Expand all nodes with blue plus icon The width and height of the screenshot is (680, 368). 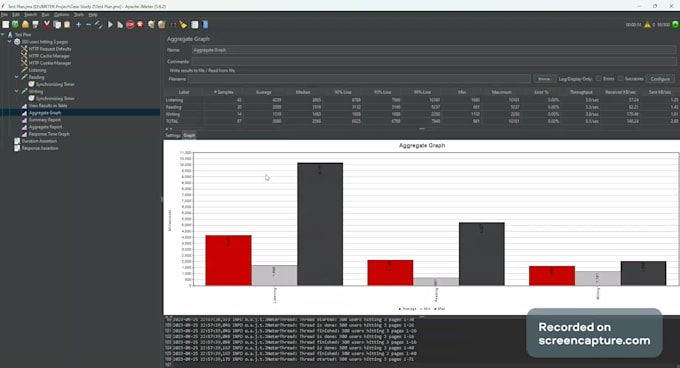pyautogui.click(x=78, y=25)
